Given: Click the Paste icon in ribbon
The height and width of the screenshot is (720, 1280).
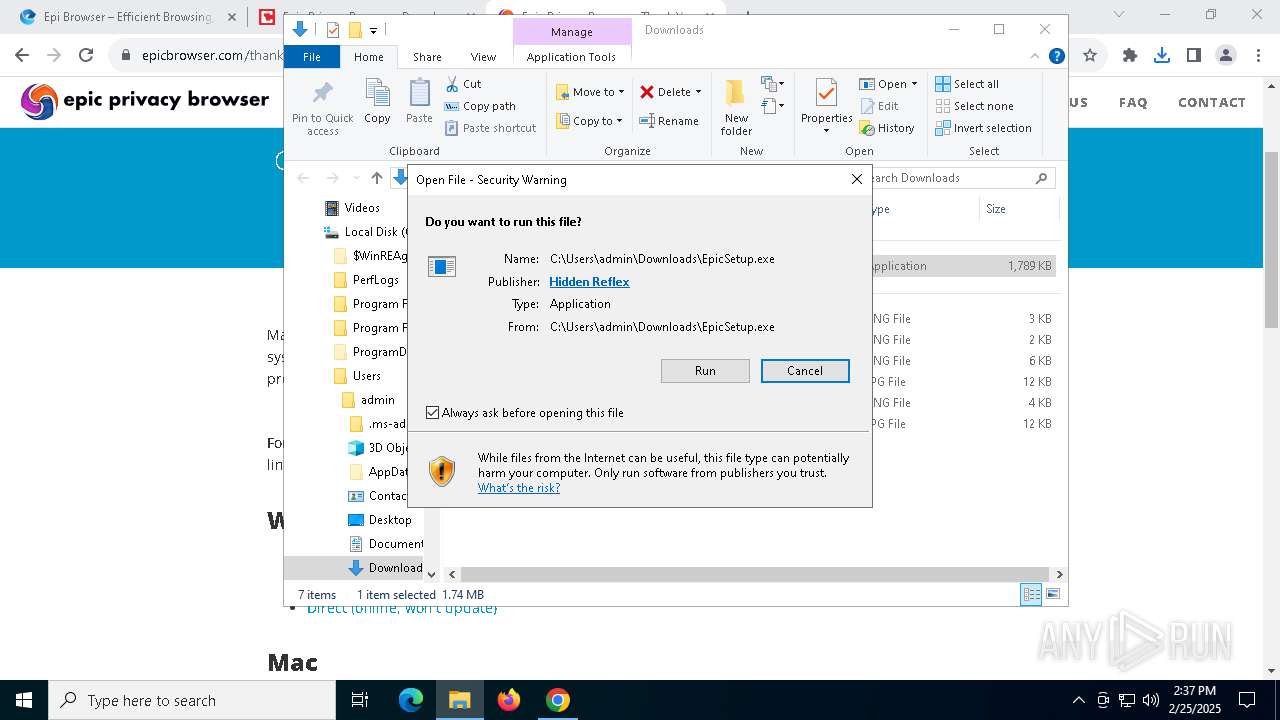Looking at the screenshot, I should point(419,94).
